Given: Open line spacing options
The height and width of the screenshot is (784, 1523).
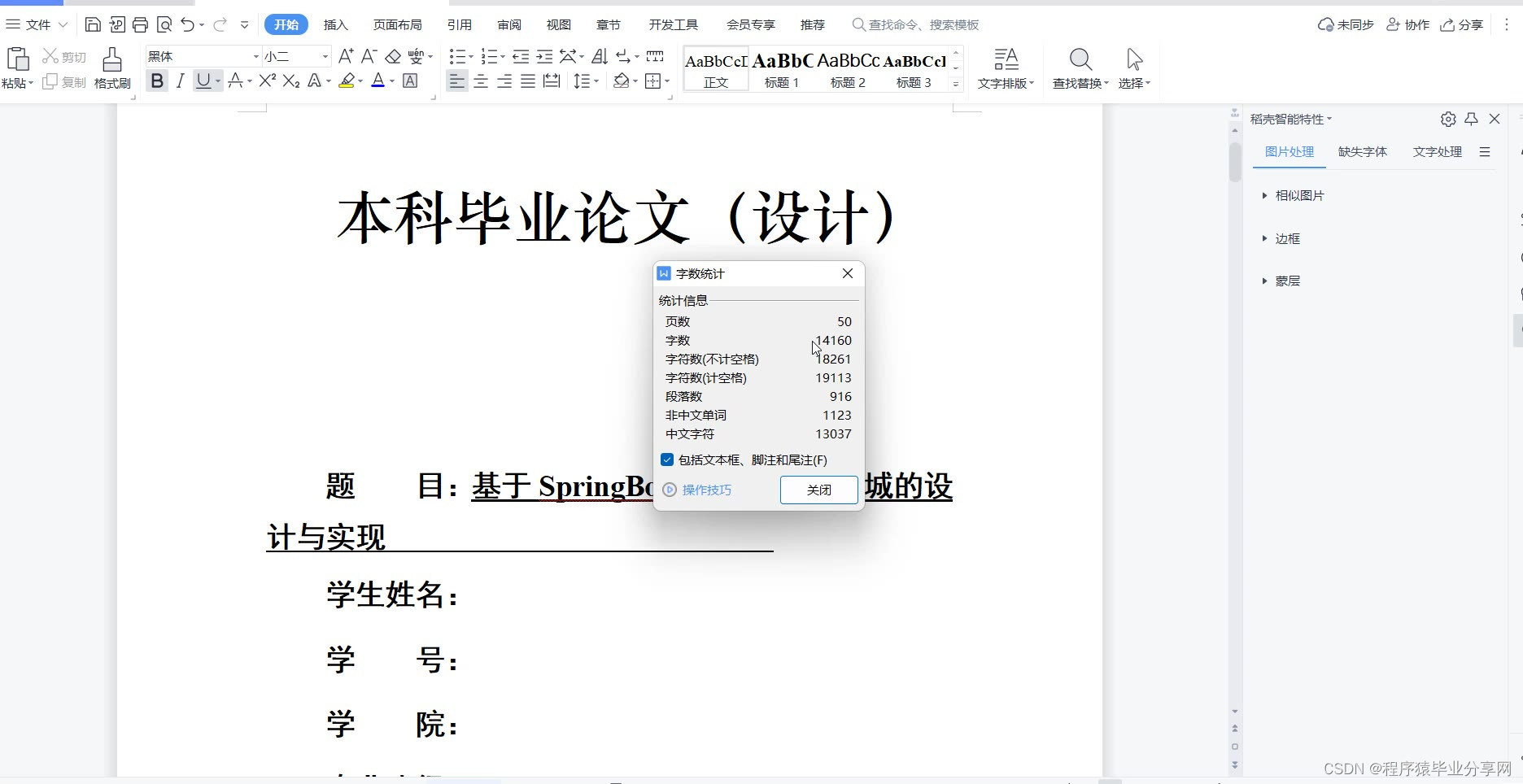Looking at the screenshot, I should 586,81.
